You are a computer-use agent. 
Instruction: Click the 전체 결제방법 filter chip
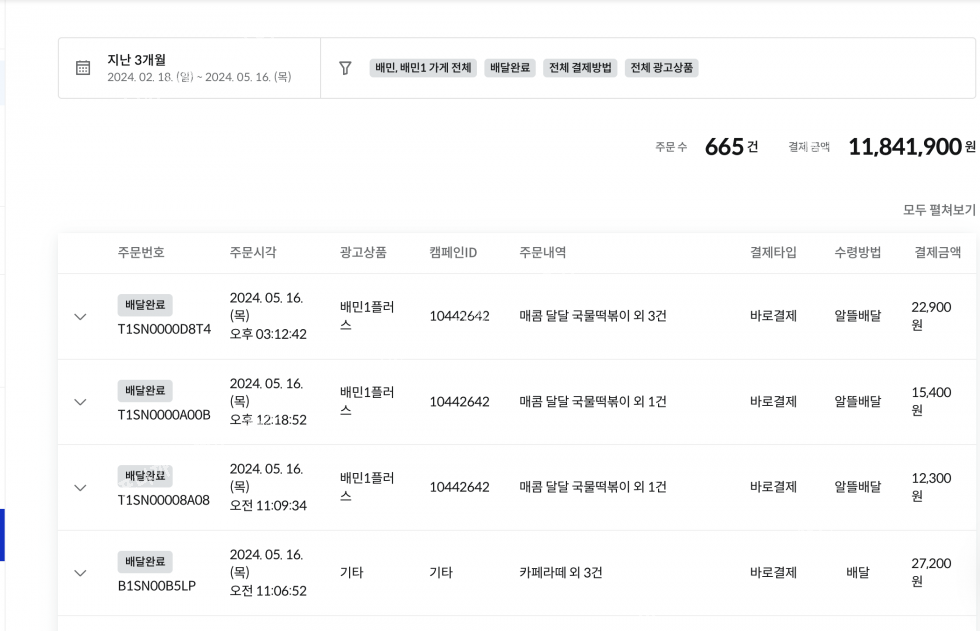[580, 68]
